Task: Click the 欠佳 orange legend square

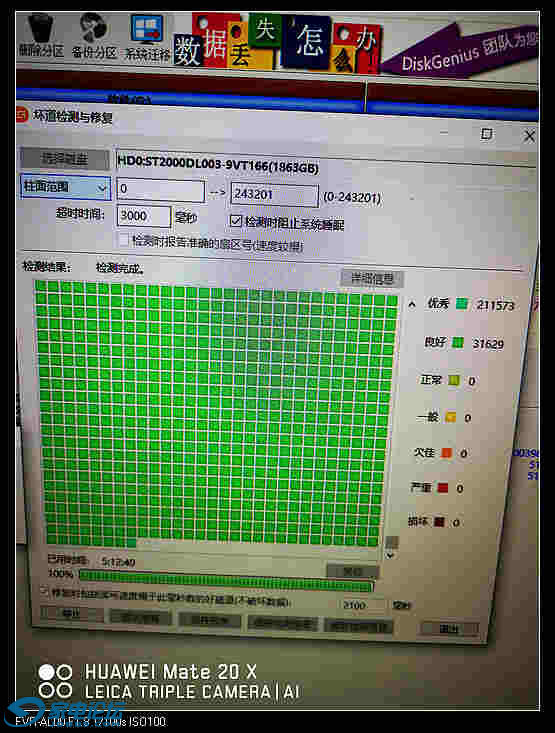Action: pos(447,453)
